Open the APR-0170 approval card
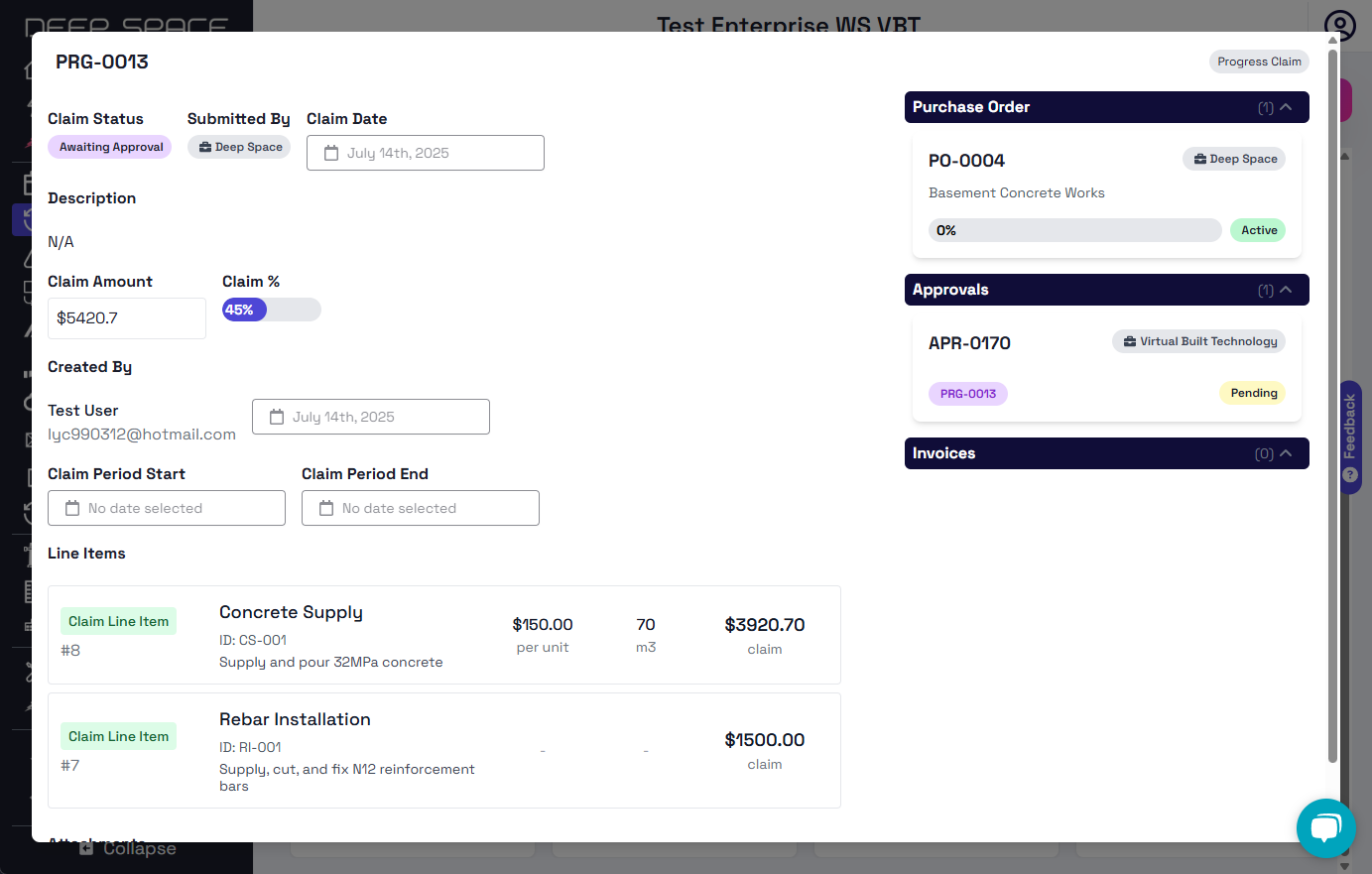Viewport: 1372px width, 874px height. [x=1107, y=369]
